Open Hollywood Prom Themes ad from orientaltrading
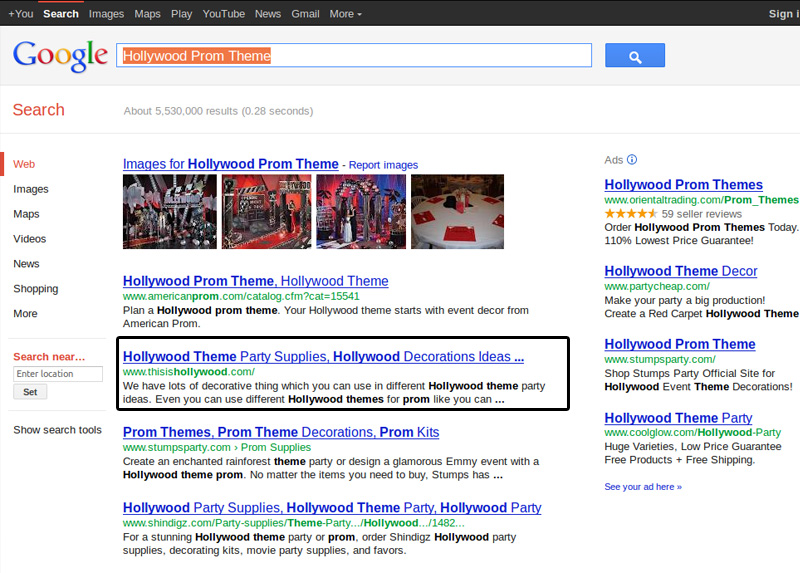Screen dimensions: 800x573 click(684, 185)
